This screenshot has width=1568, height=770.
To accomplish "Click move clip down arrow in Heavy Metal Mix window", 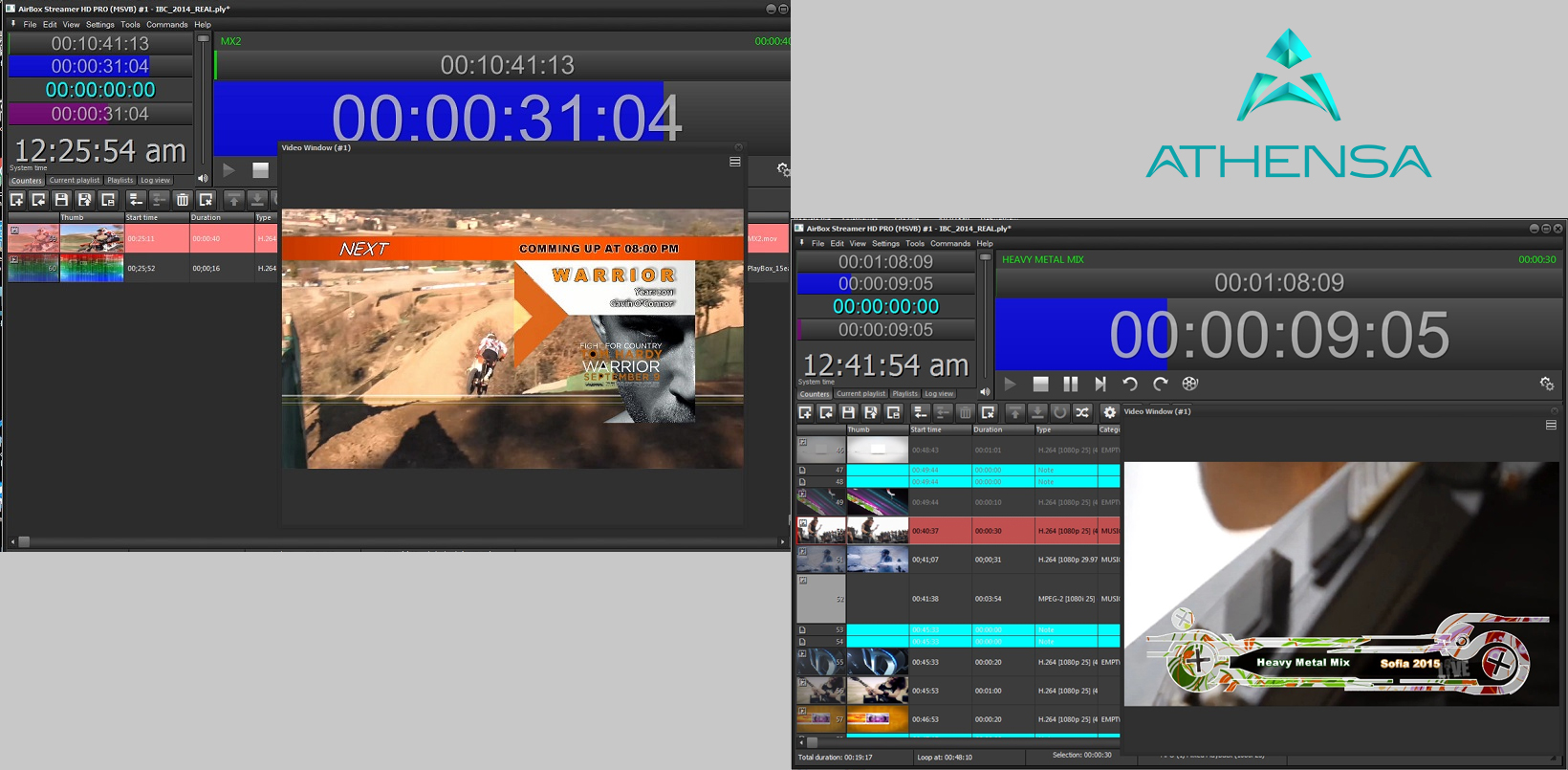I will (1037, 412).
